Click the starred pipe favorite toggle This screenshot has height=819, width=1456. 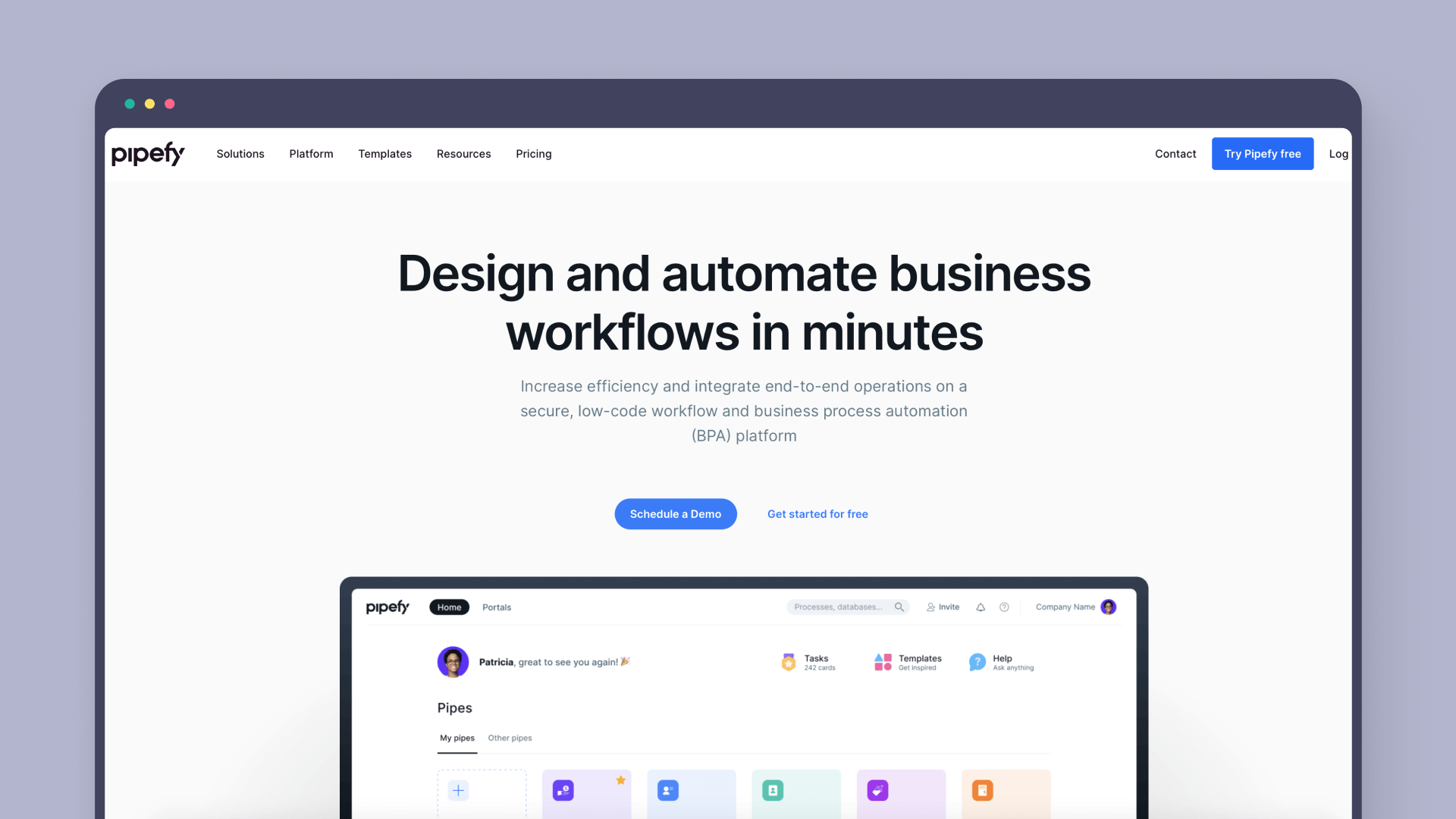pyautogui.click(x=621, y=780)
